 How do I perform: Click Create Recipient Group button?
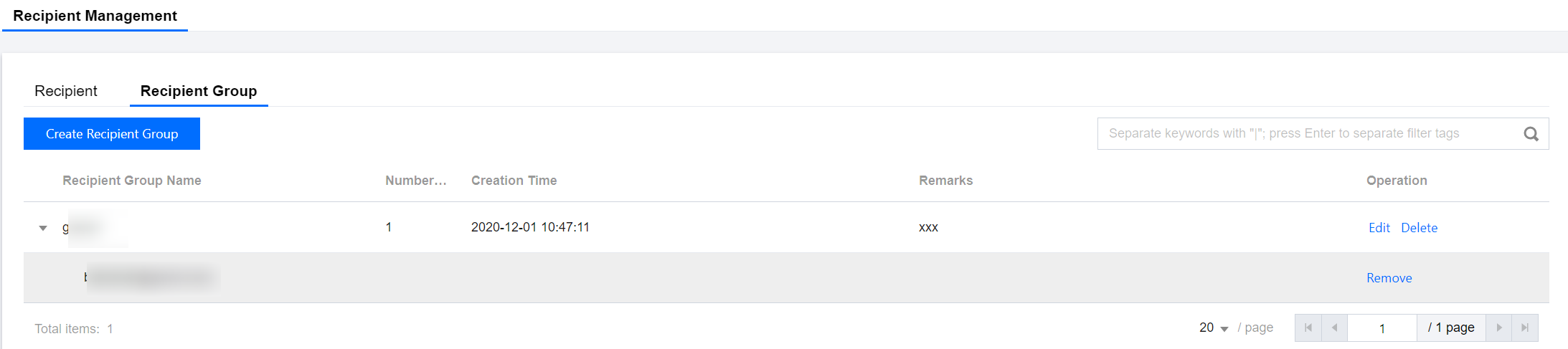pyautogui.click(x=112, y=134)
